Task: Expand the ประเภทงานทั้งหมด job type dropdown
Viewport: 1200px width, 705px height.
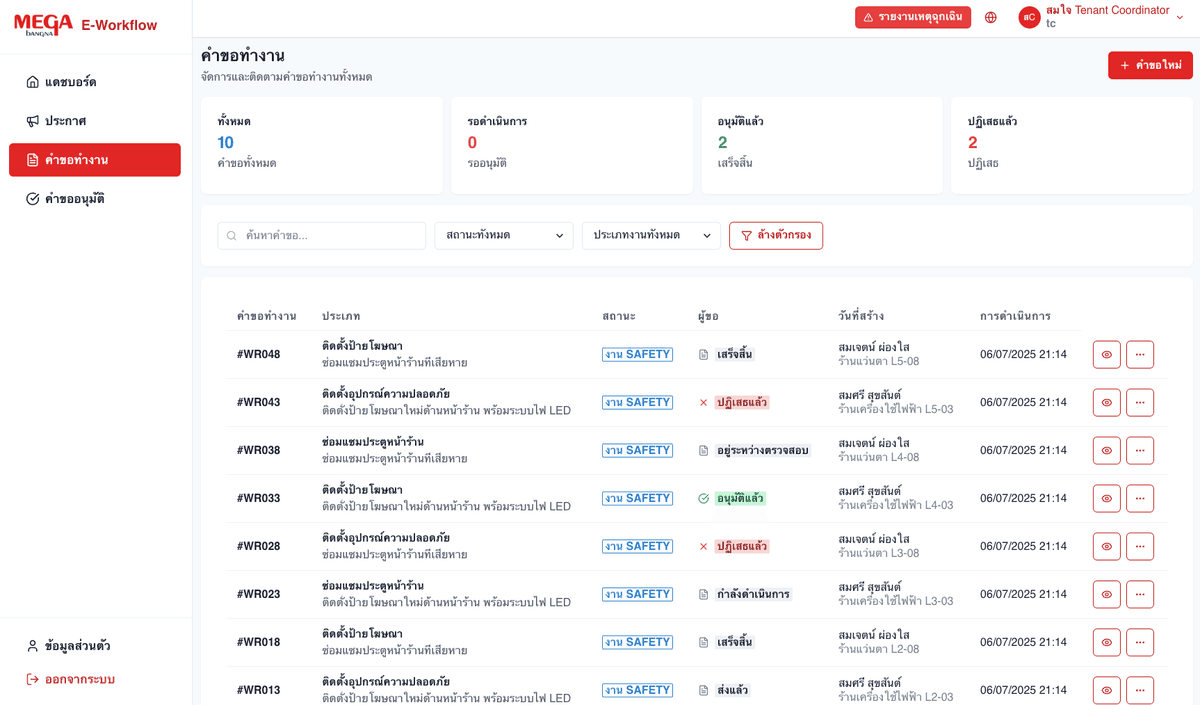Action: point(651,235)
